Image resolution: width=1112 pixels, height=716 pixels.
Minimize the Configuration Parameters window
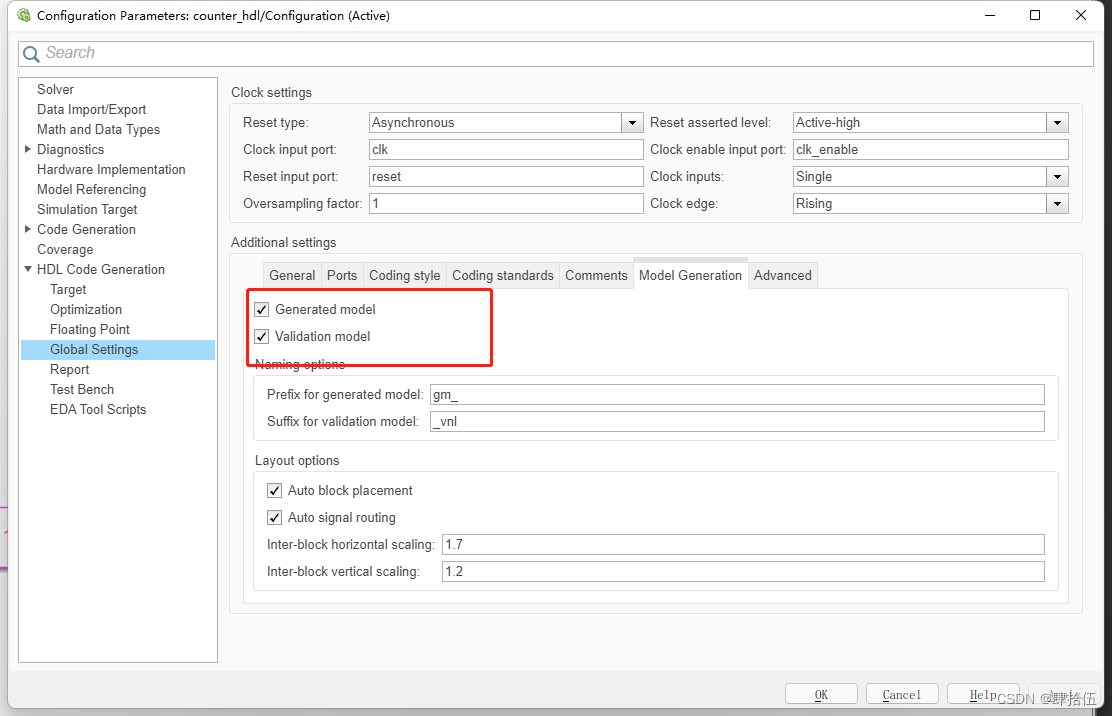(990, 15)
